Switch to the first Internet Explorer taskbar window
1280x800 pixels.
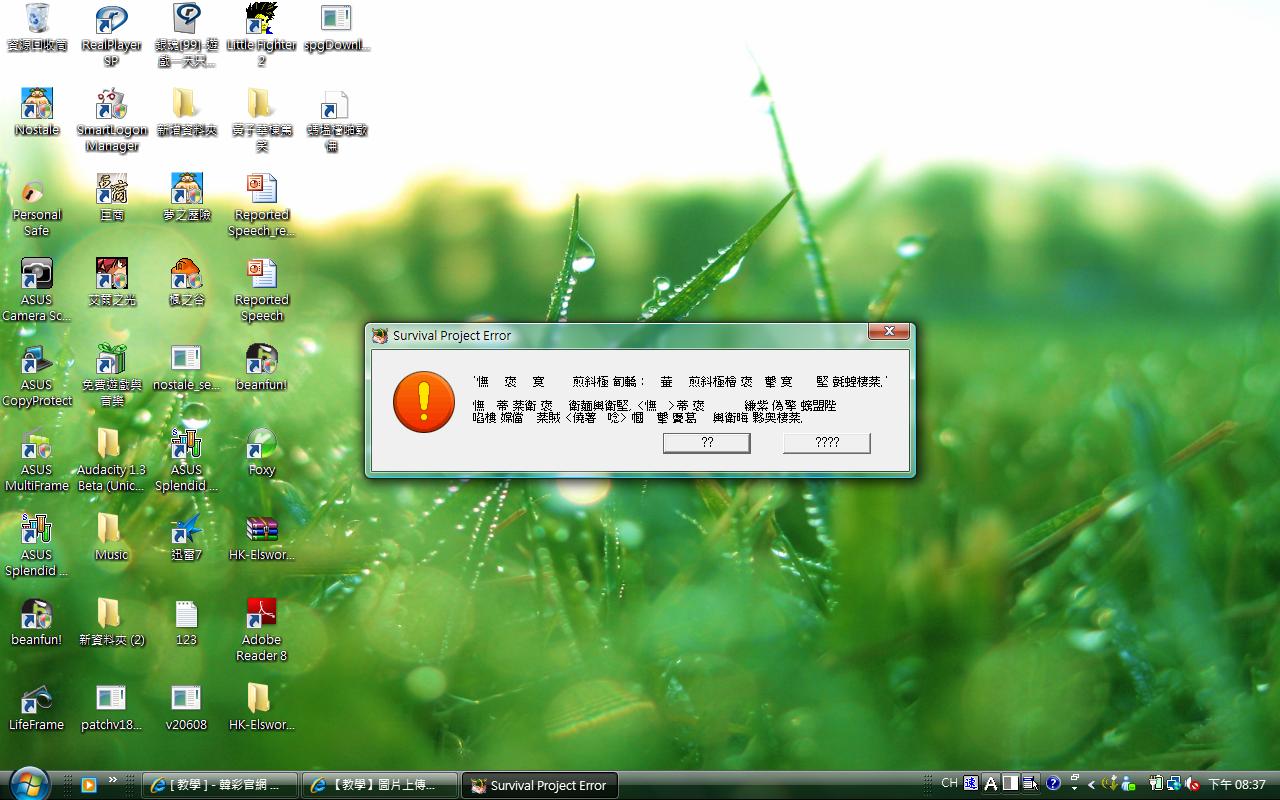pos(221,785)
